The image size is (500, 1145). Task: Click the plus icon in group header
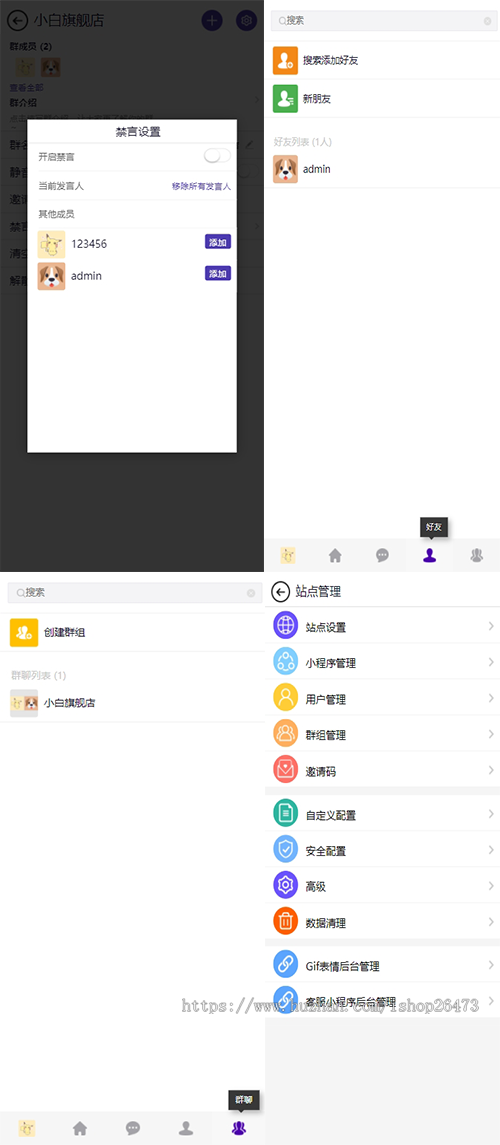tap(212, 20)
